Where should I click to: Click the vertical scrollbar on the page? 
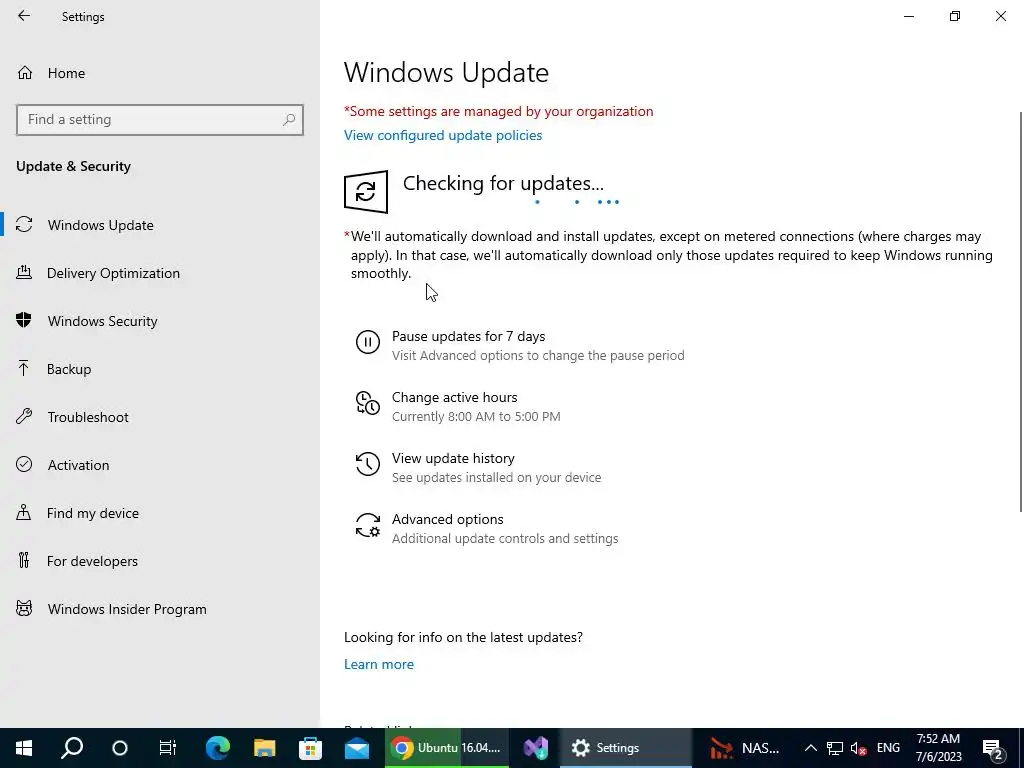1021,312
